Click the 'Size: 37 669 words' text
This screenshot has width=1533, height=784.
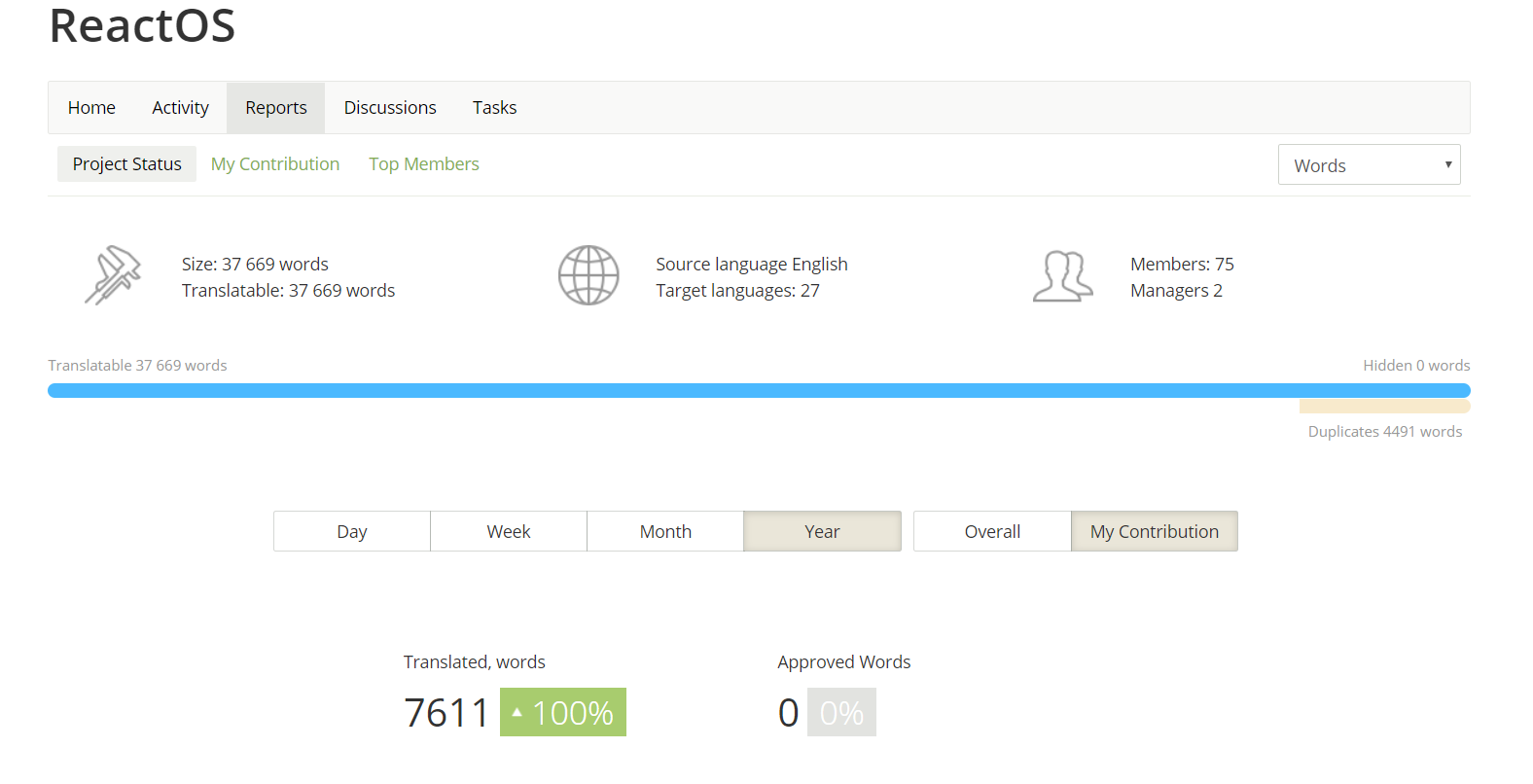[x=255, y=264]
